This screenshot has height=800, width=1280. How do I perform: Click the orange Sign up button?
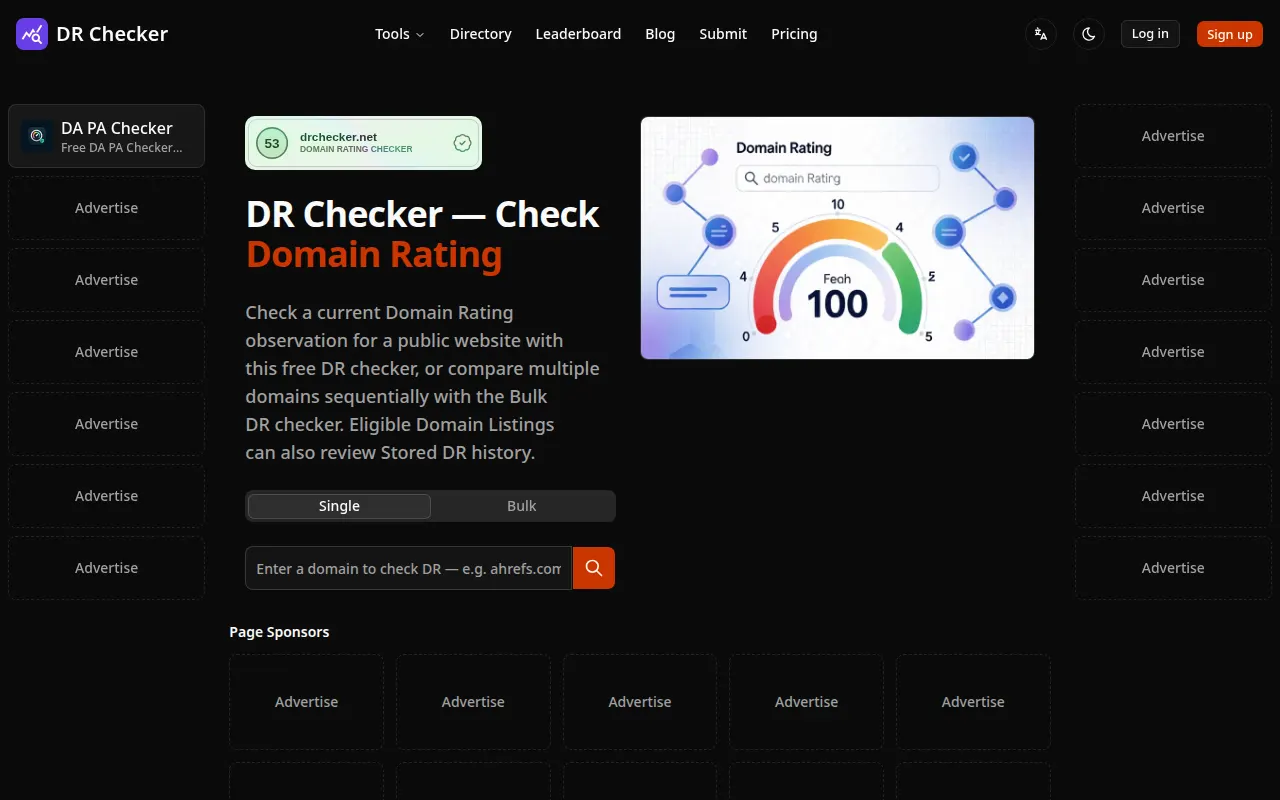(1230, 34)
